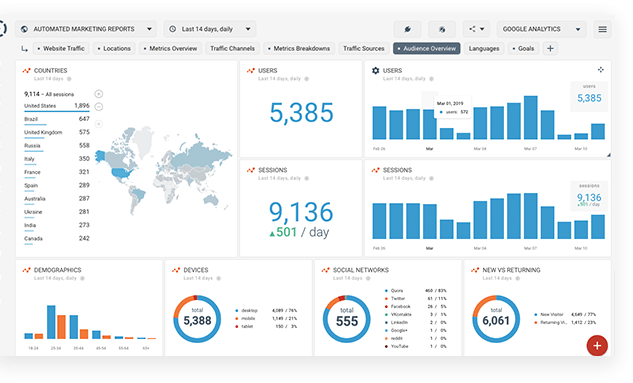Viewport: 633px width, 383px height.
Task: Click the trend icon beside NEW VS RETURNING title
Action: tap(475, 270)
